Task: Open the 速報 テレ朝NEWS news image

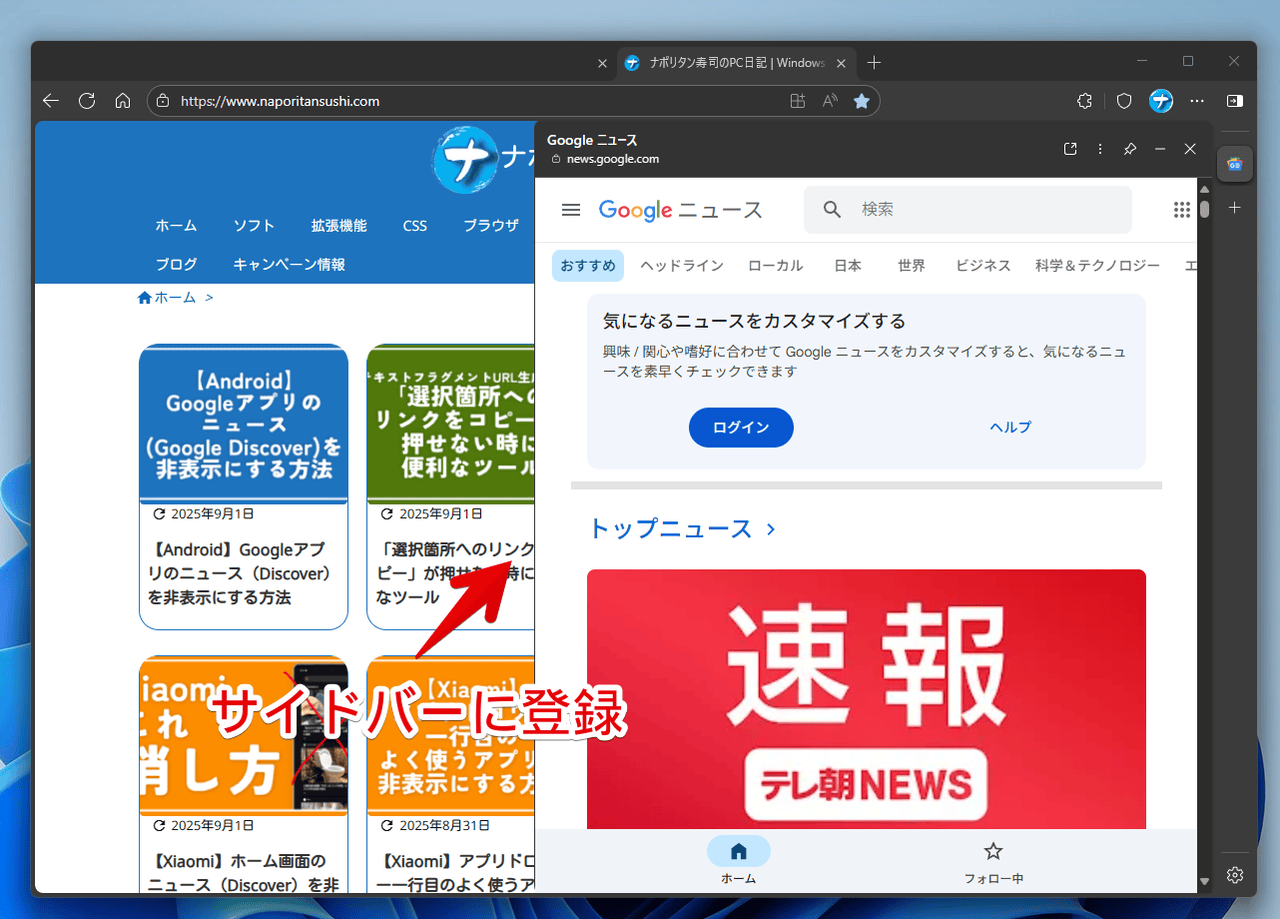Action: 866,700
